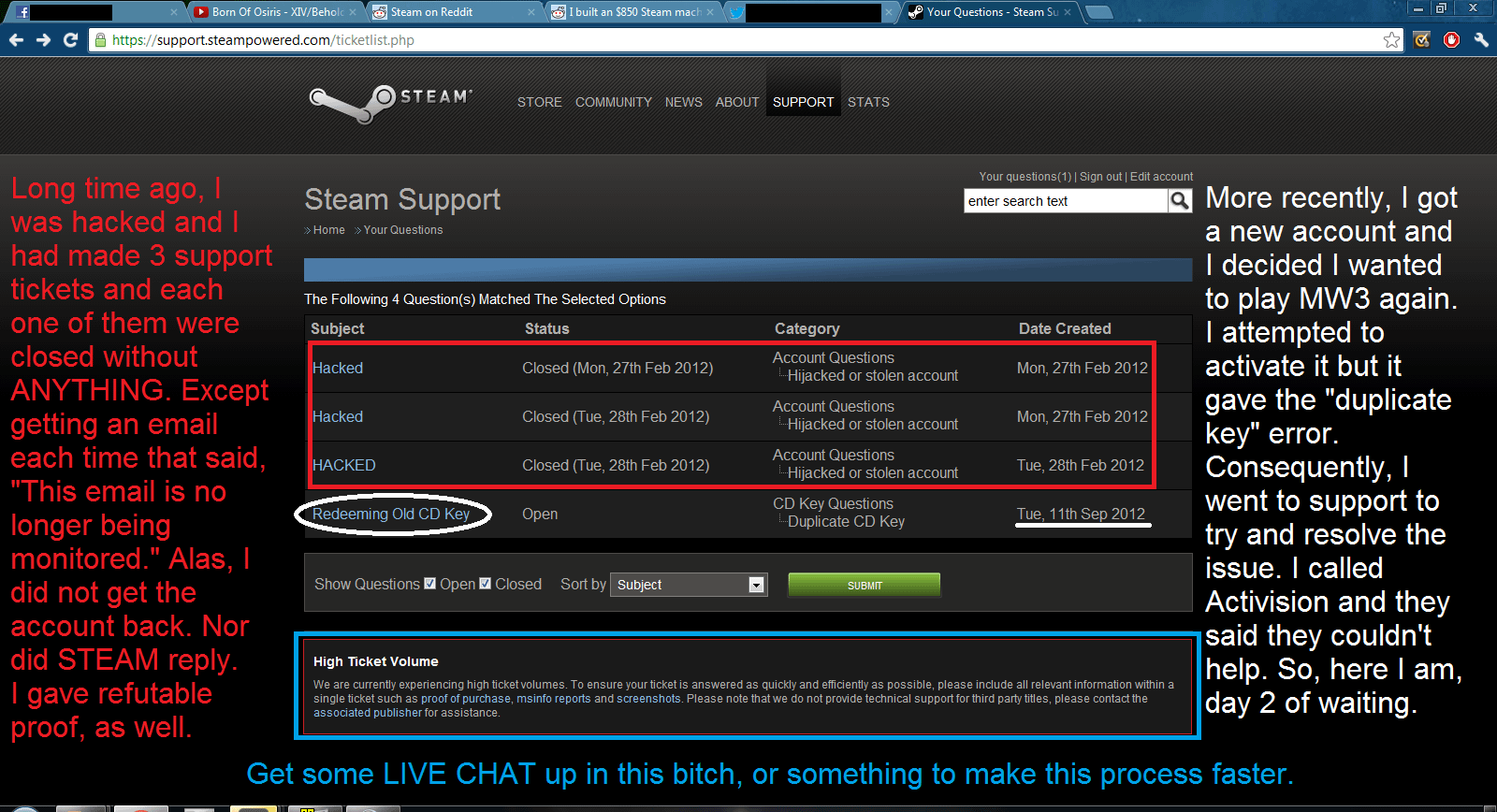Switch to Steam on Reddit tab
This screenshot has height=812, width=1497.
pos(453,12)
